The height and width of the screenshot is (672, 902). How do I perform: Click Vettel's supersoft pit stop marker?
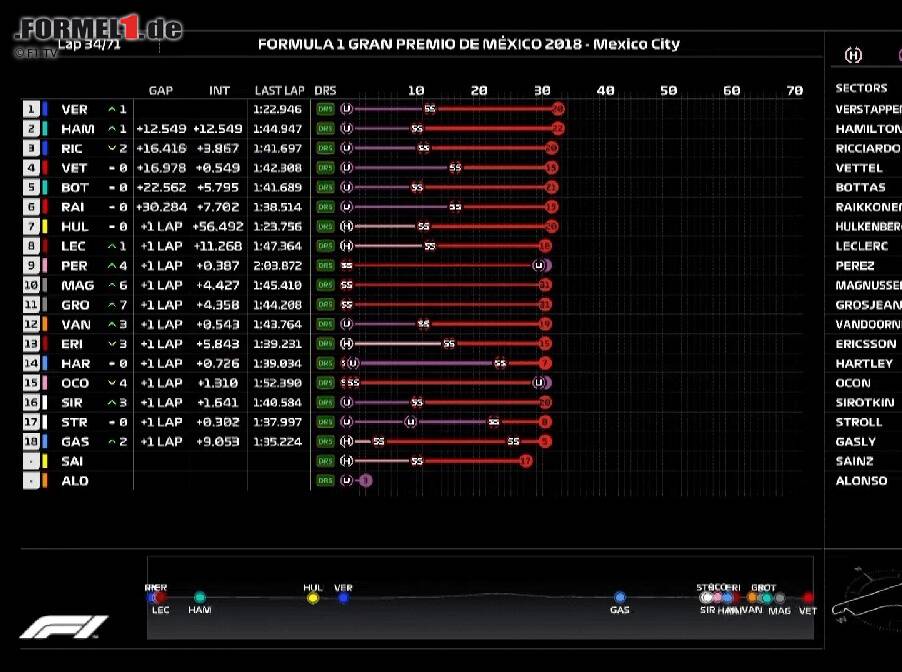[455, 167]
